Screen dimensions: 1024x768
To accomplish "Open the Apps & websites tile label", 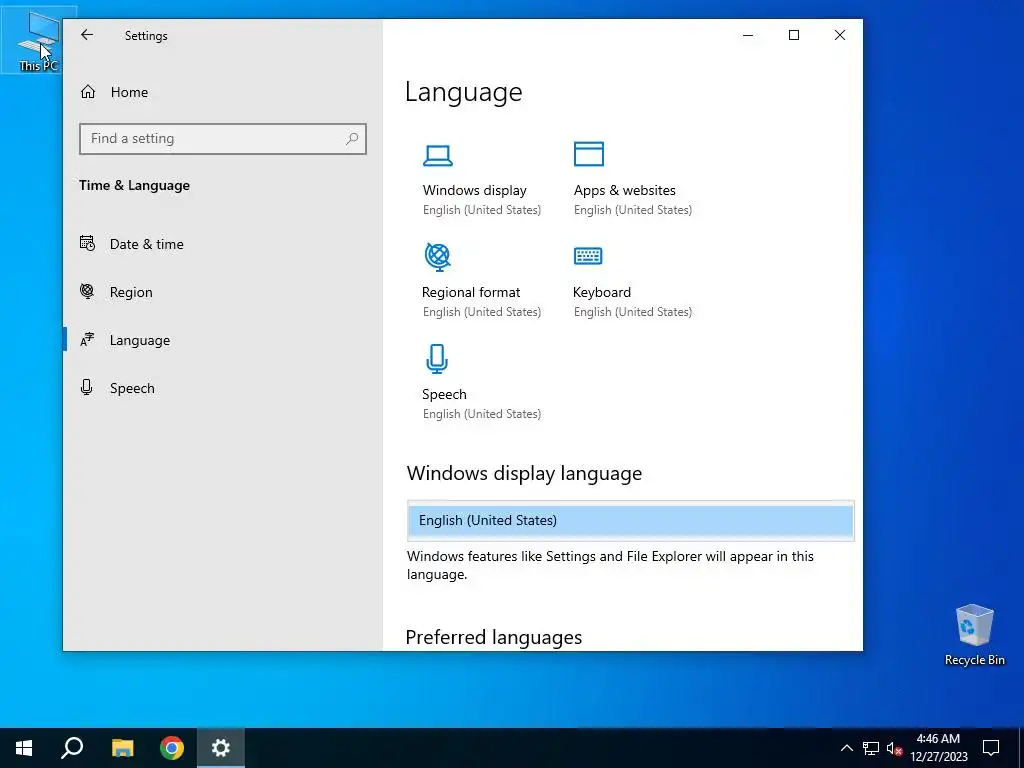I will 624,190.
